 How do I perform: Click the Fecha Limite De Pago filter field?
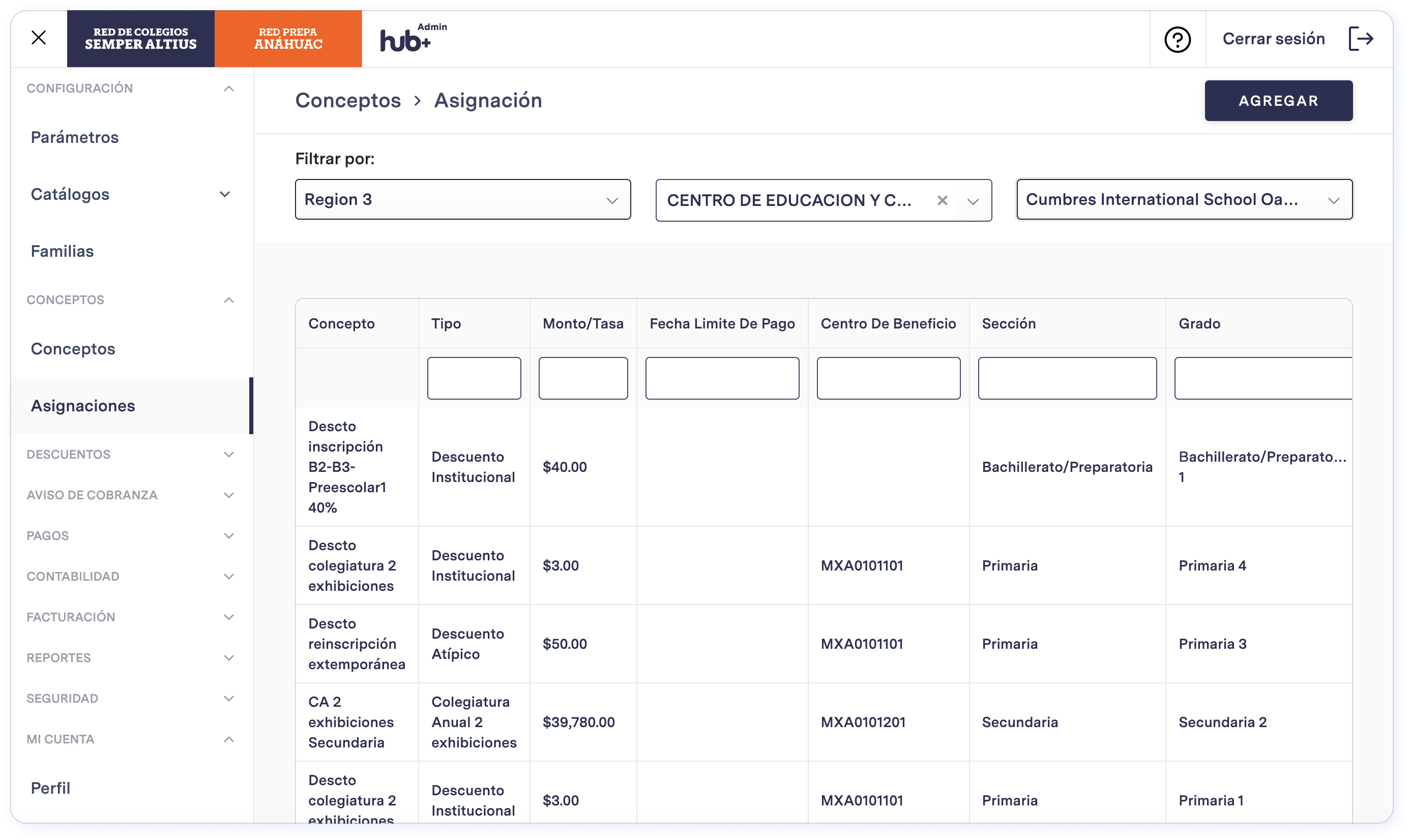(x=722, y=378)
